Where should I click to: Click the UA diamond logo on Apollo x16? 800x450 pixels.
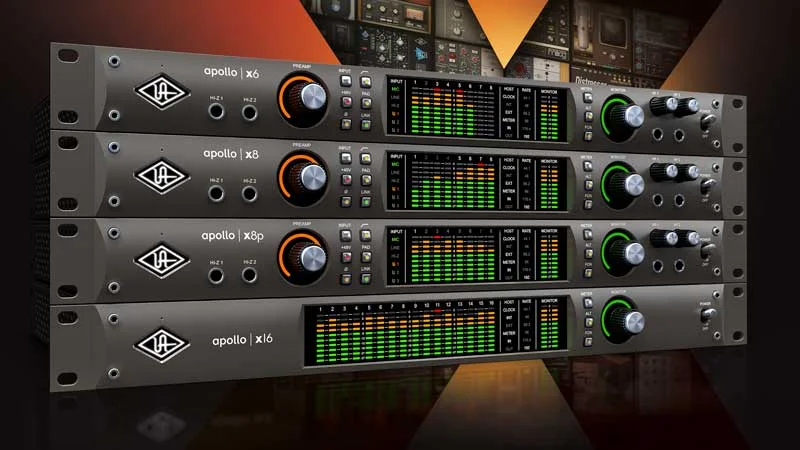point(162,345)
